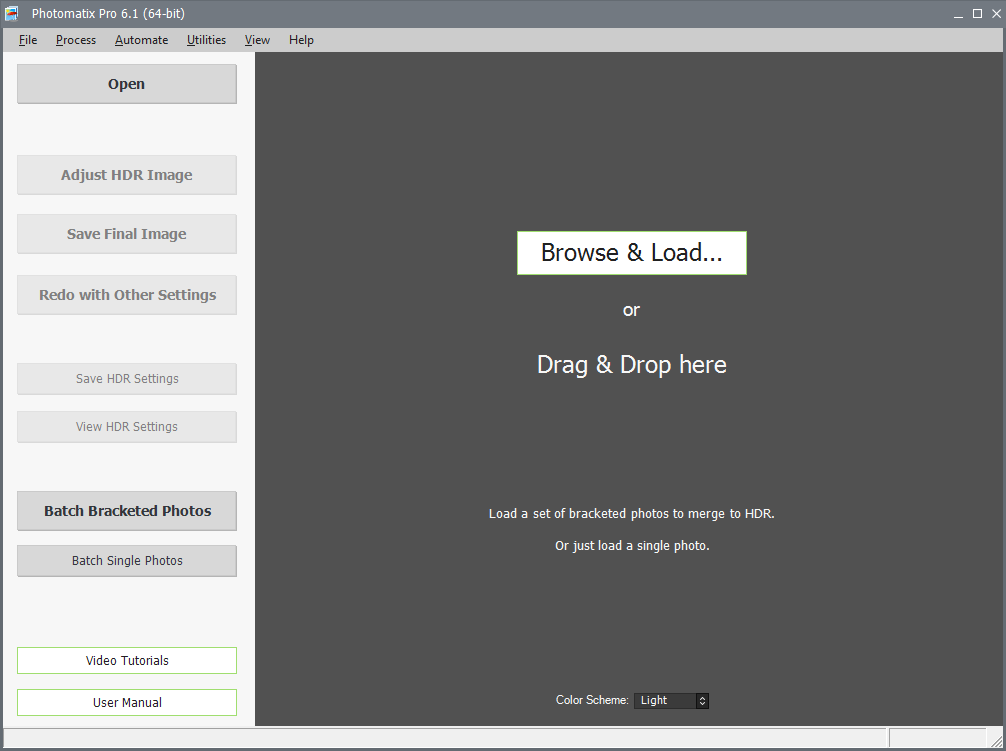
Task: Open the View menu
Action: (257, 40)
